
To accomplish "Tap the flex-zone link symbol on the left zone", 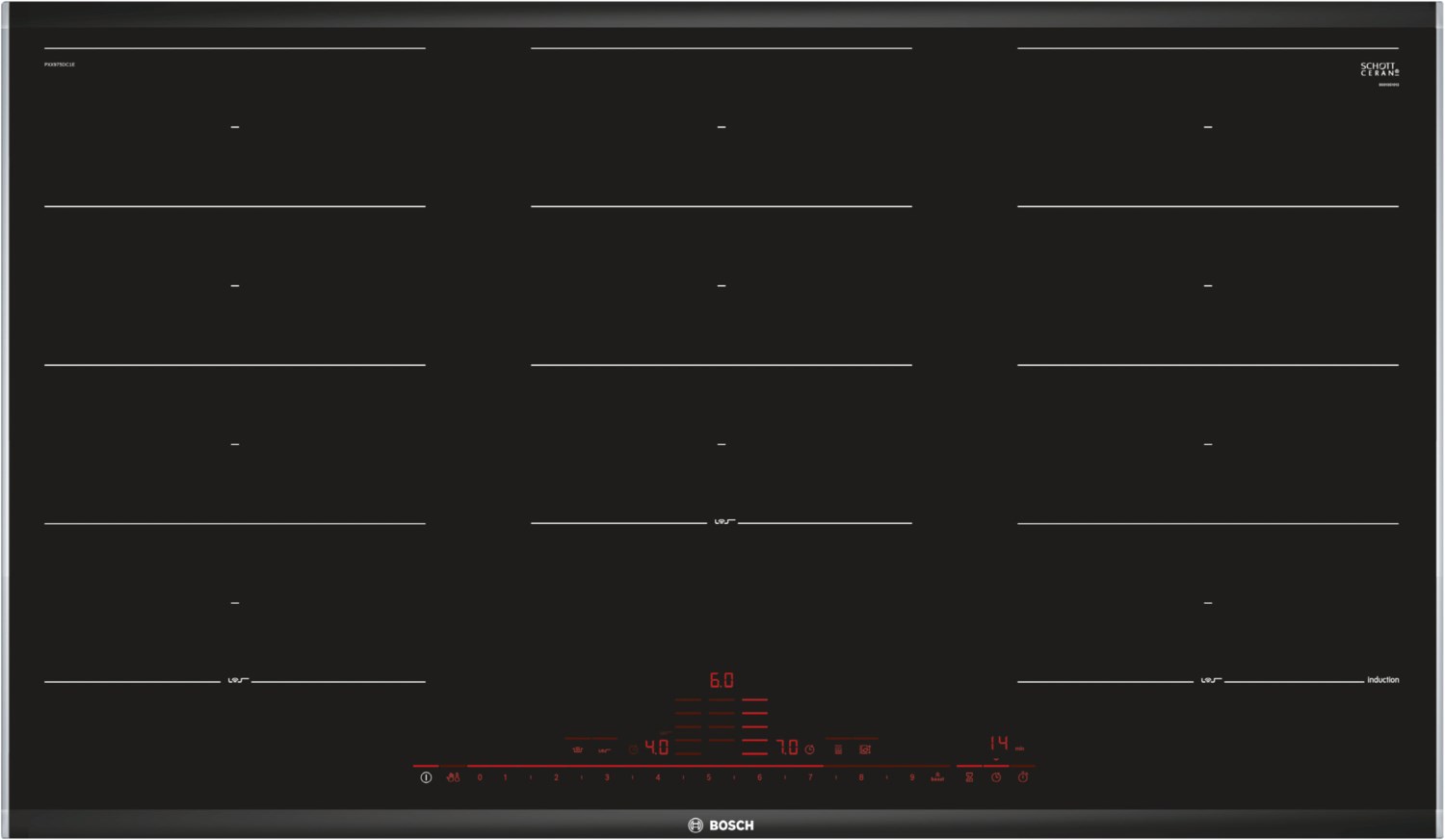I will tap(236, 681).
